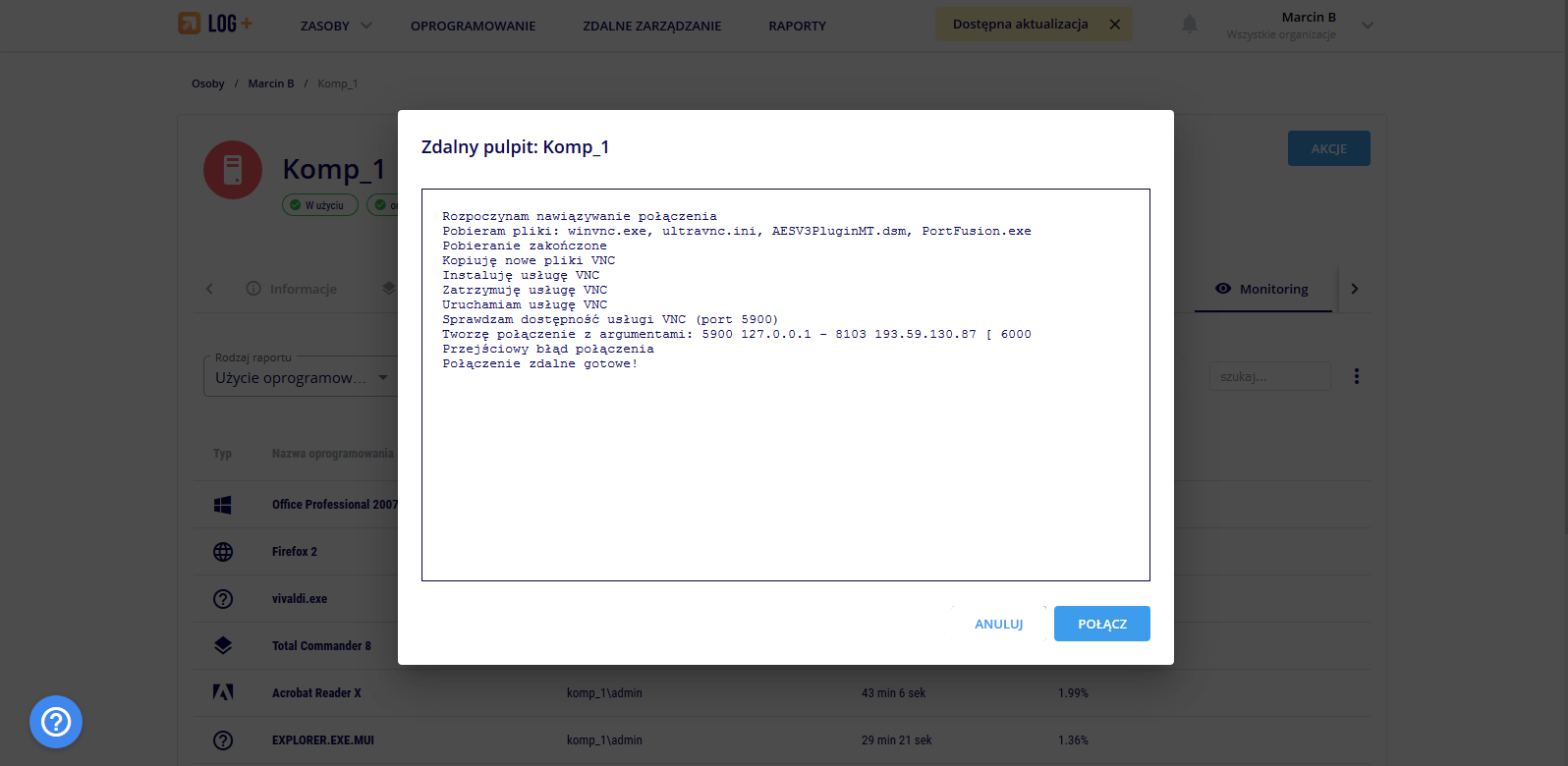
Task: Click the layers icon beside Total Commander
Action: [223, 646]
